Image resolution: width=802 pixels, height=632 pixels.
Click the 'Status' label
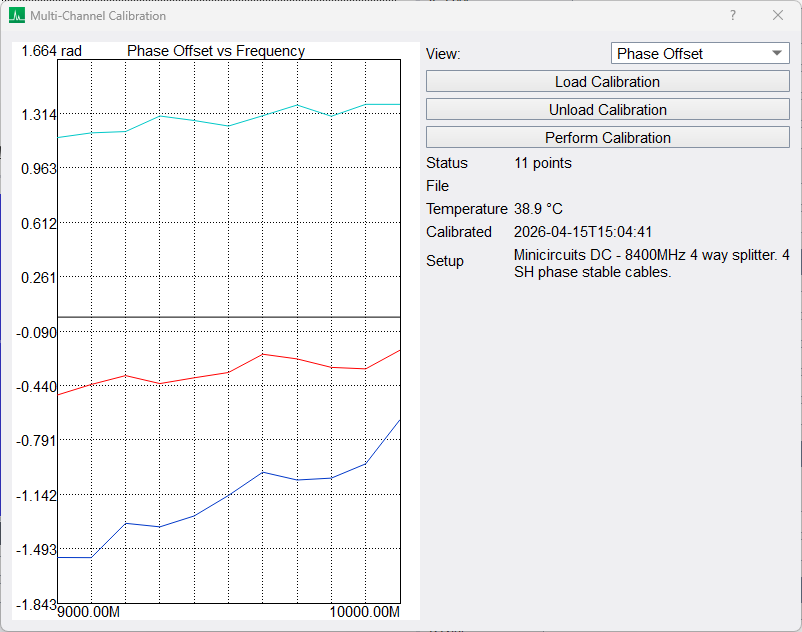pos(447,163)
